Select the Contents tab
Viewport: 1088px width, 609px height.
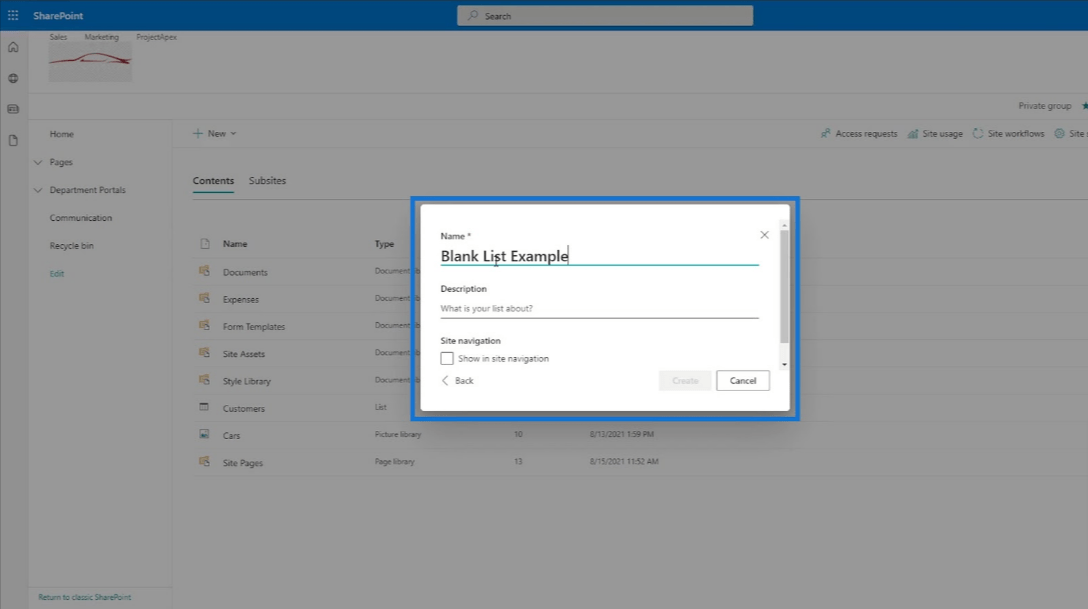click(213, 181)
